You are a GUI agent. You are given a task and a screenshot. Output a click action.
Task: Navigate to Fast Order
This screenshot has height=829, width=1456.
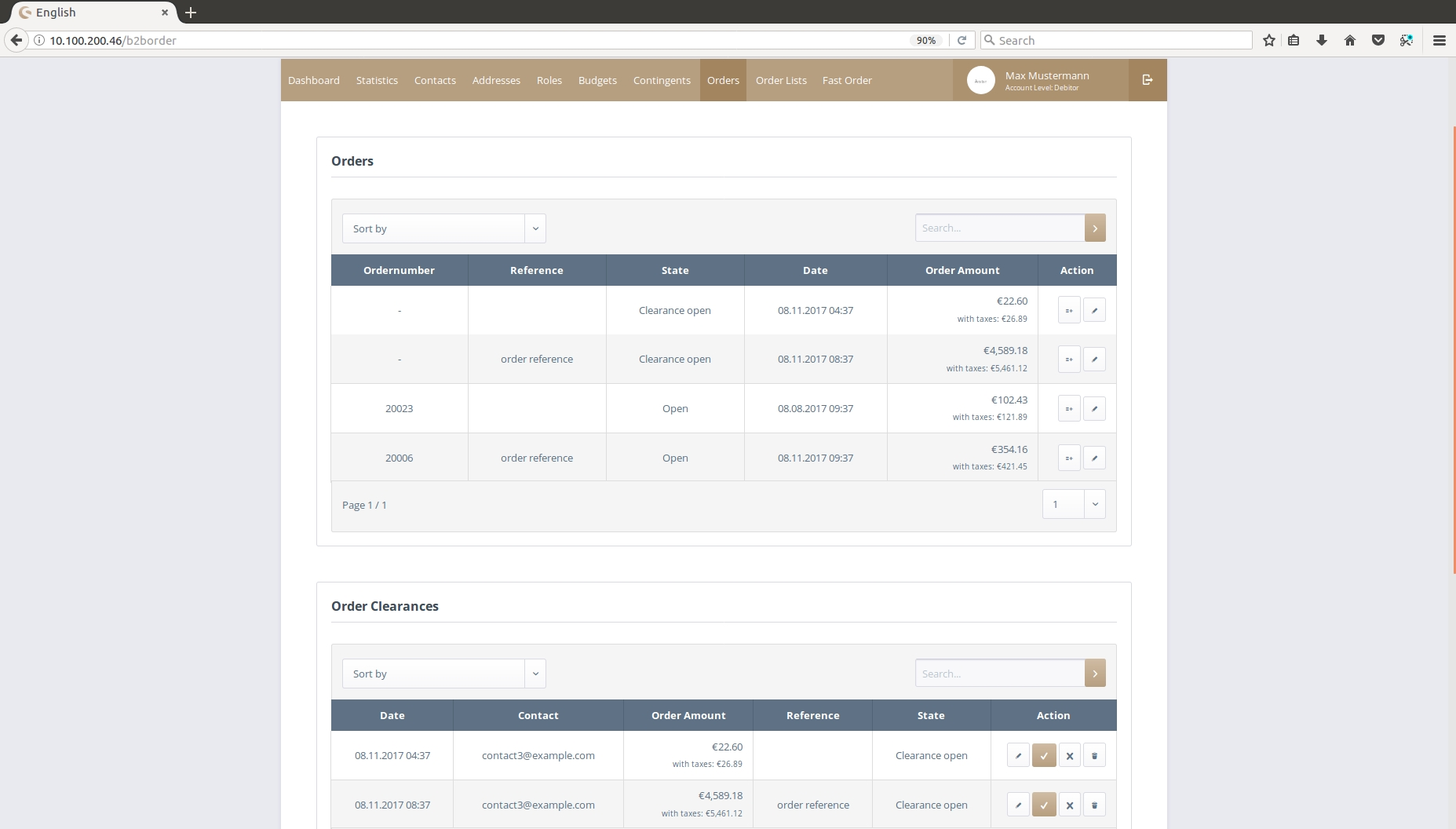846,80
